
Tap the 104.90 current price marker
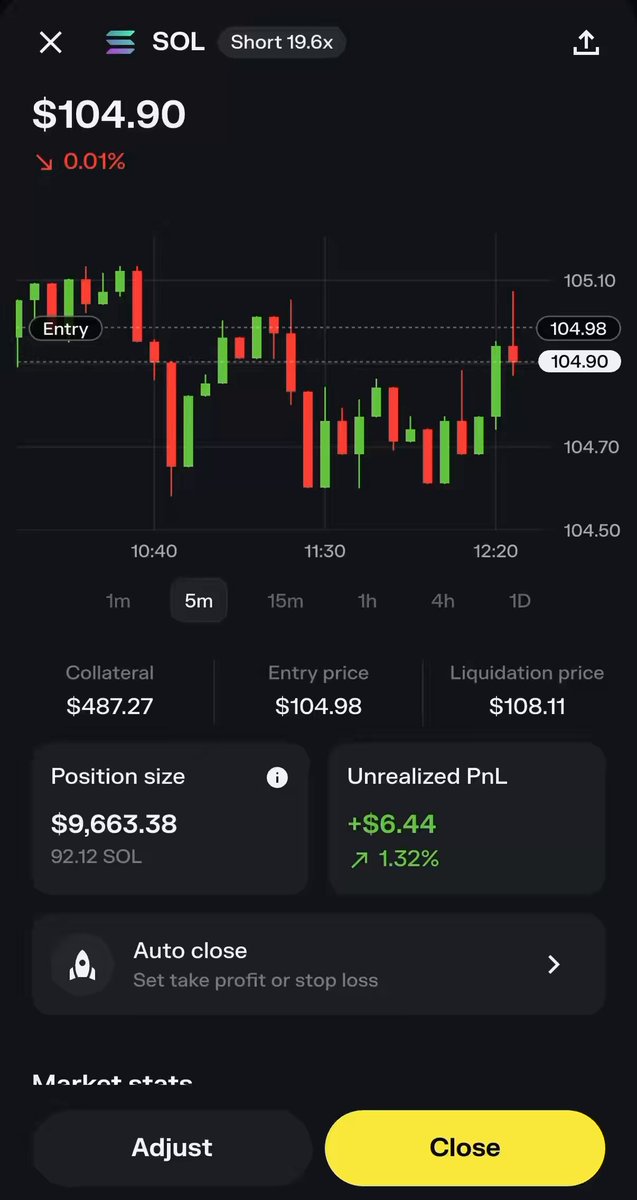[579, 361]
